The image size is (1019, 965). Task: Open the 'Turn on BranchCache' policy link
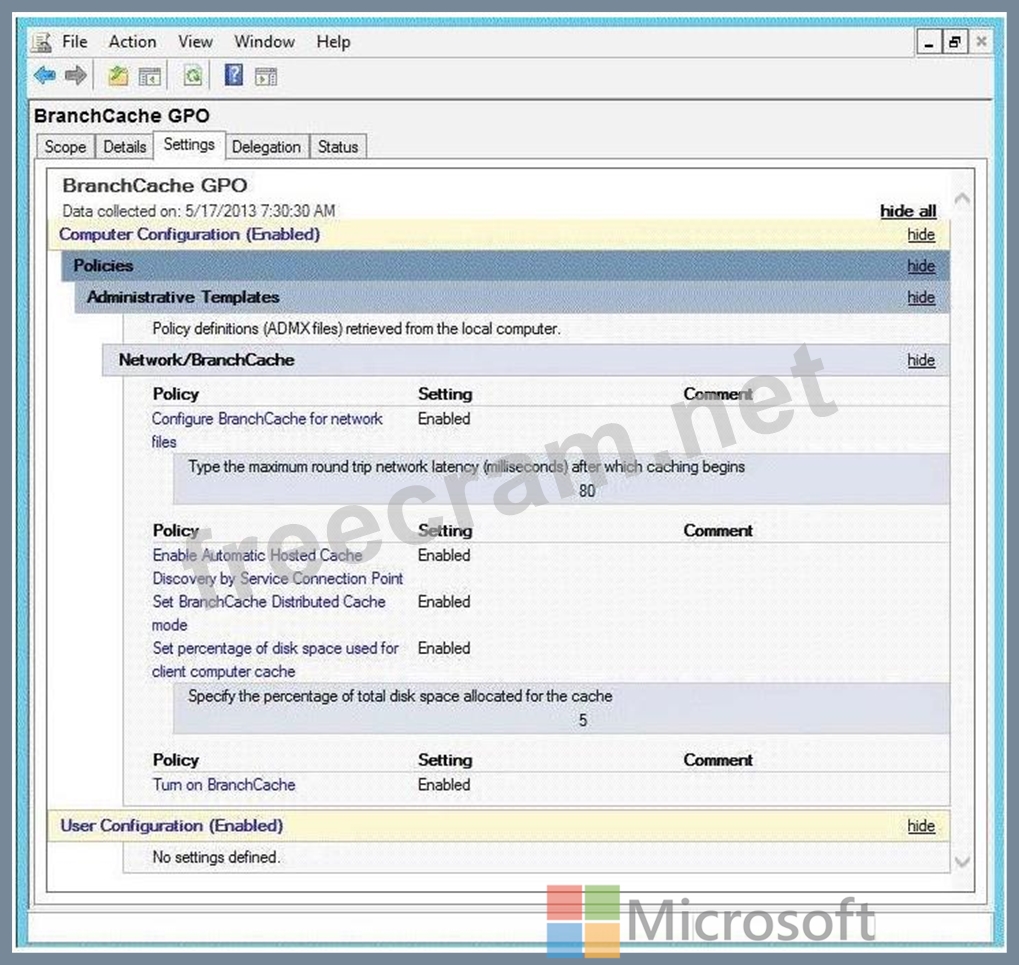pos(224,785)
